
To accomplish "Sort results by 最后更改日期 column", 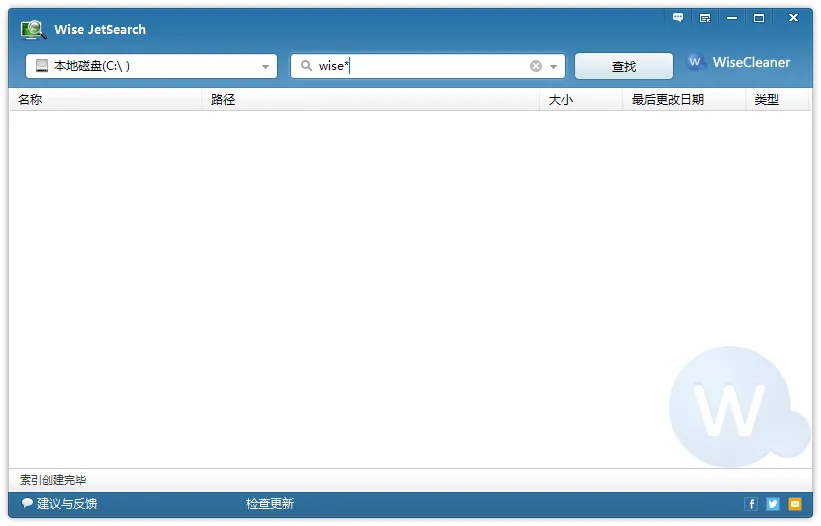I will (684, 99).
